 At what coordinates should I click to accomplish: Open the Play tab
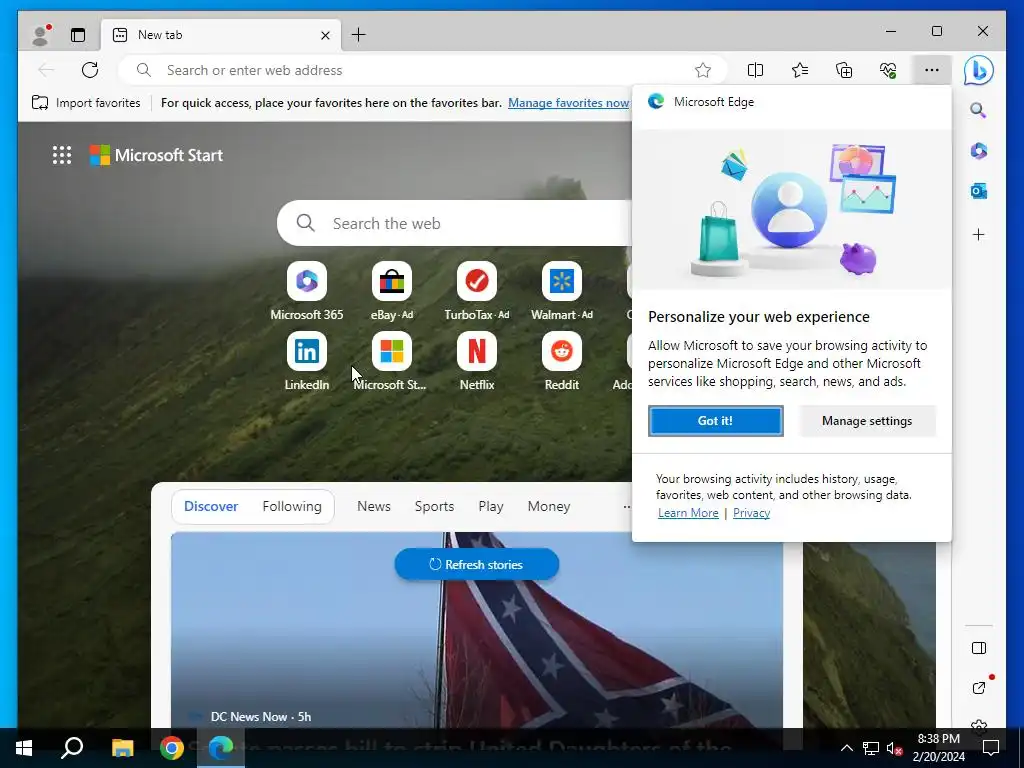(x=490, y=506)
